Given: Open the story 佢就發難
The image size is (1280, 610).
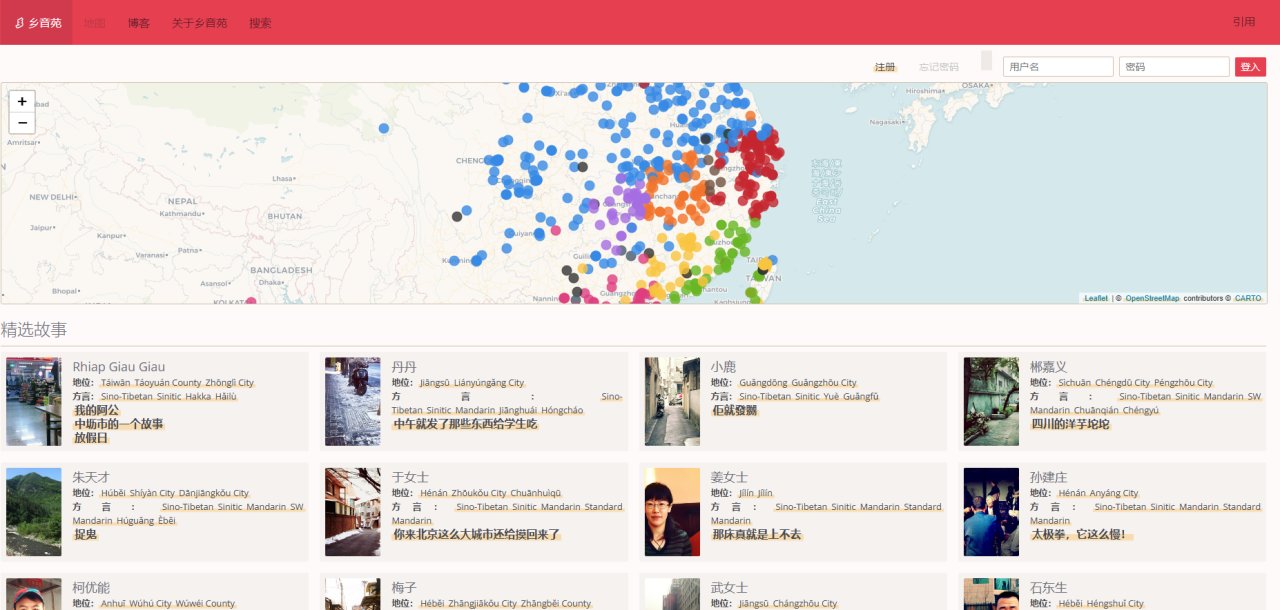Looking at the screenshot, I should [x=734, y=410].
